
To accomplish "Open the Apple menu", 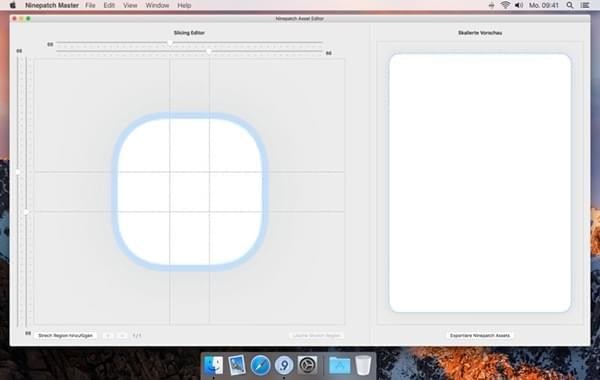I will pyautogui.click(x=13, y=5).
